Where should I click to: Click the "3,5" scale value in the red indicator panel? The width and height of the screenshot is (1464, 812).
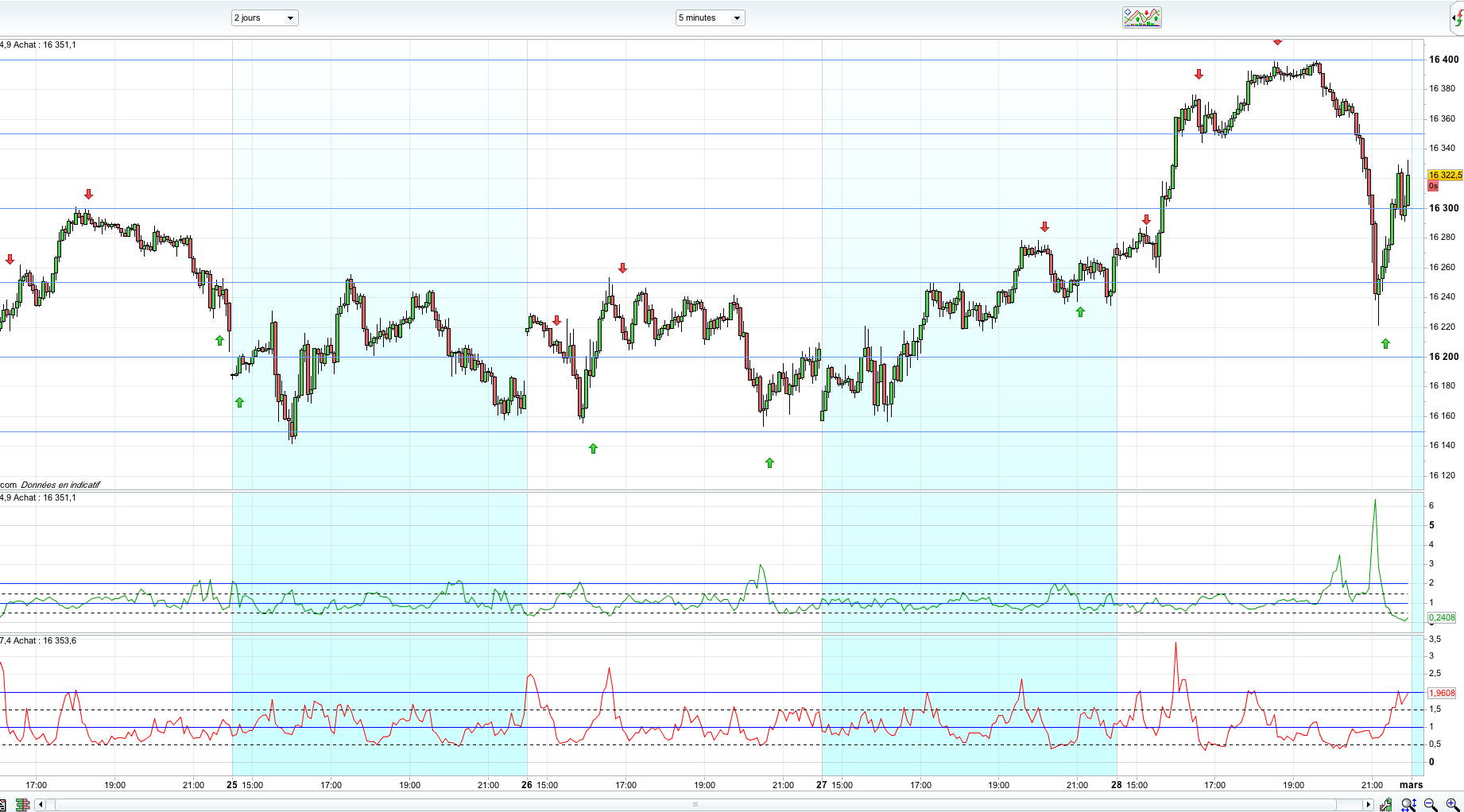1435,639
